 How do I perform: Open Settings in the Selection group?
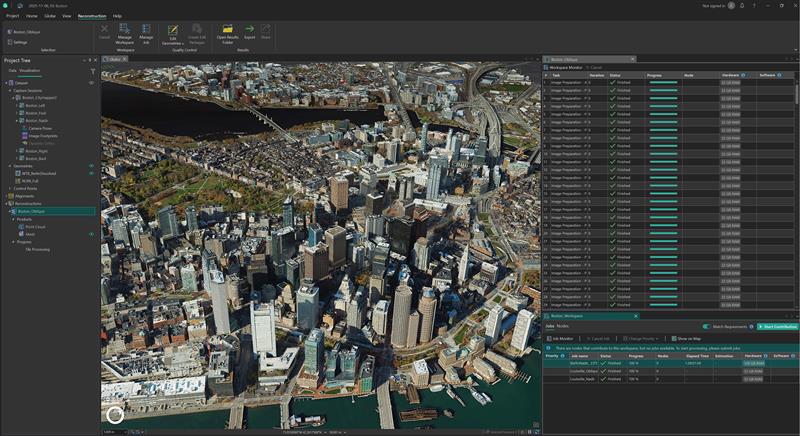20,42
